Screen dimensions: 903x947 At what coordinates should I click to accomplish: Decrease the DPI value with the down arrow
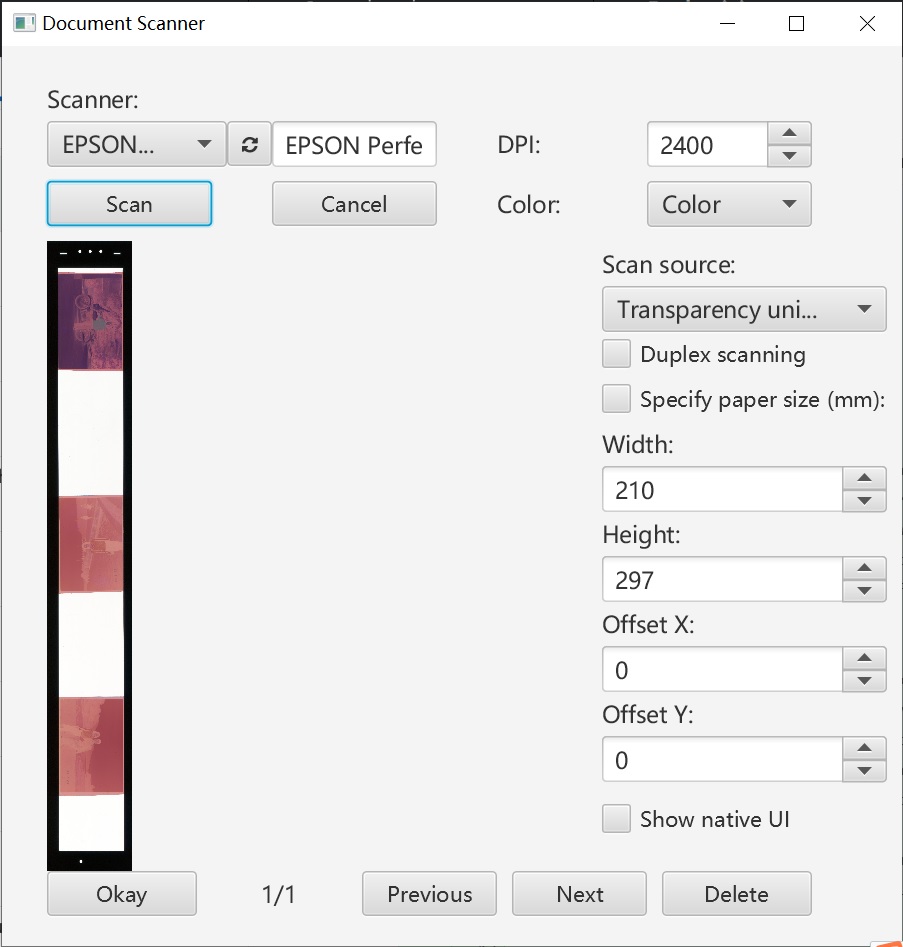789,156
